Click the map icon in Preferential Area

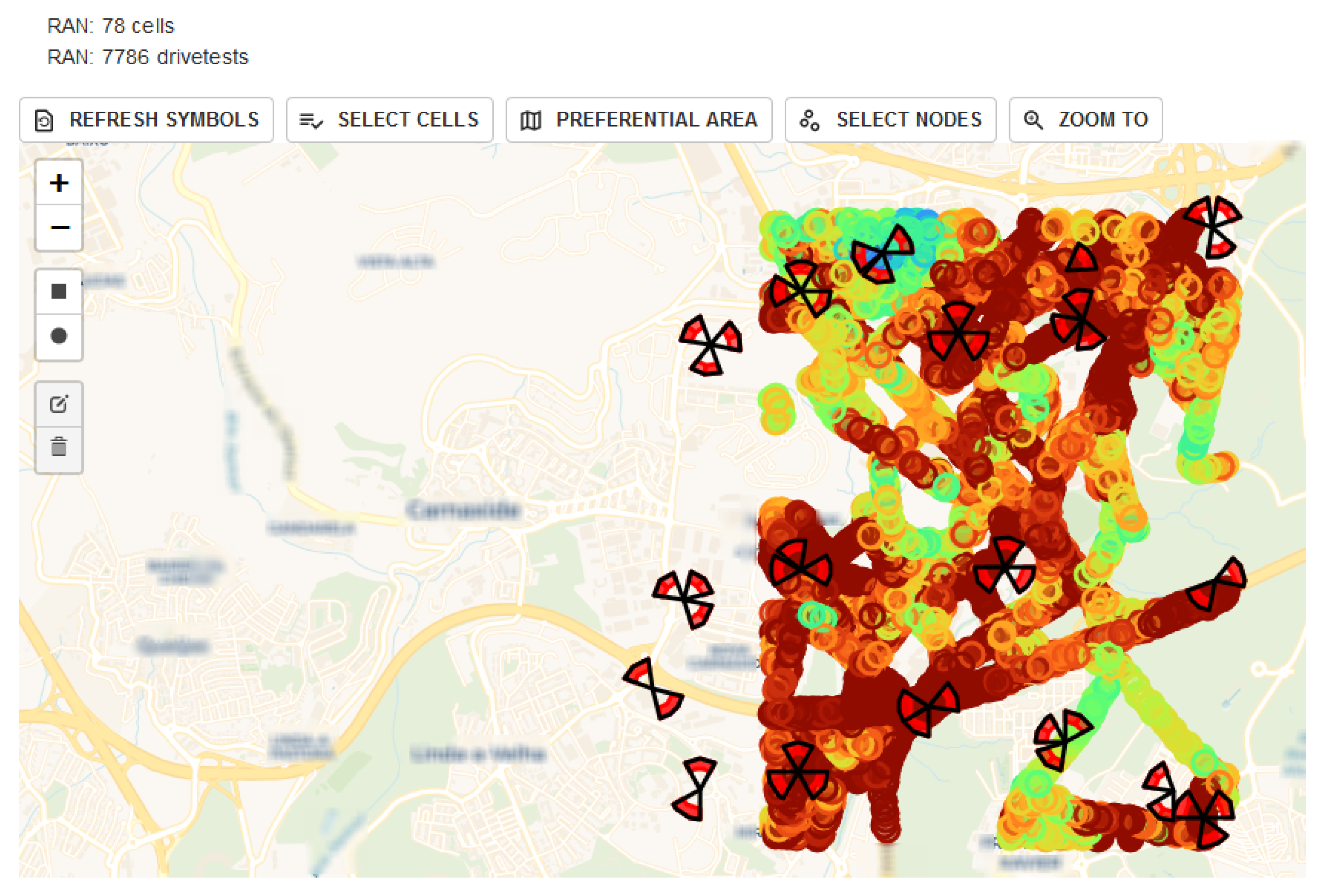tap(530, 120)
